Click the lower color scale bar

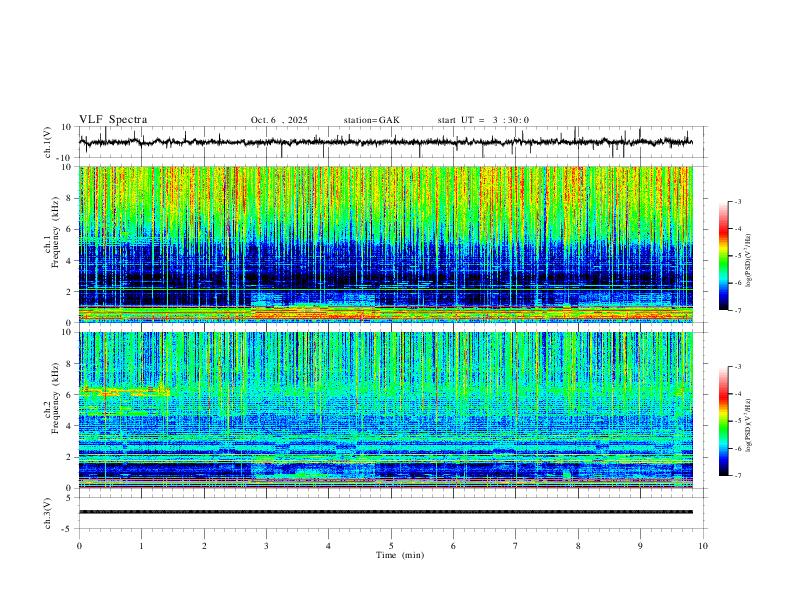tap(724, 421)
